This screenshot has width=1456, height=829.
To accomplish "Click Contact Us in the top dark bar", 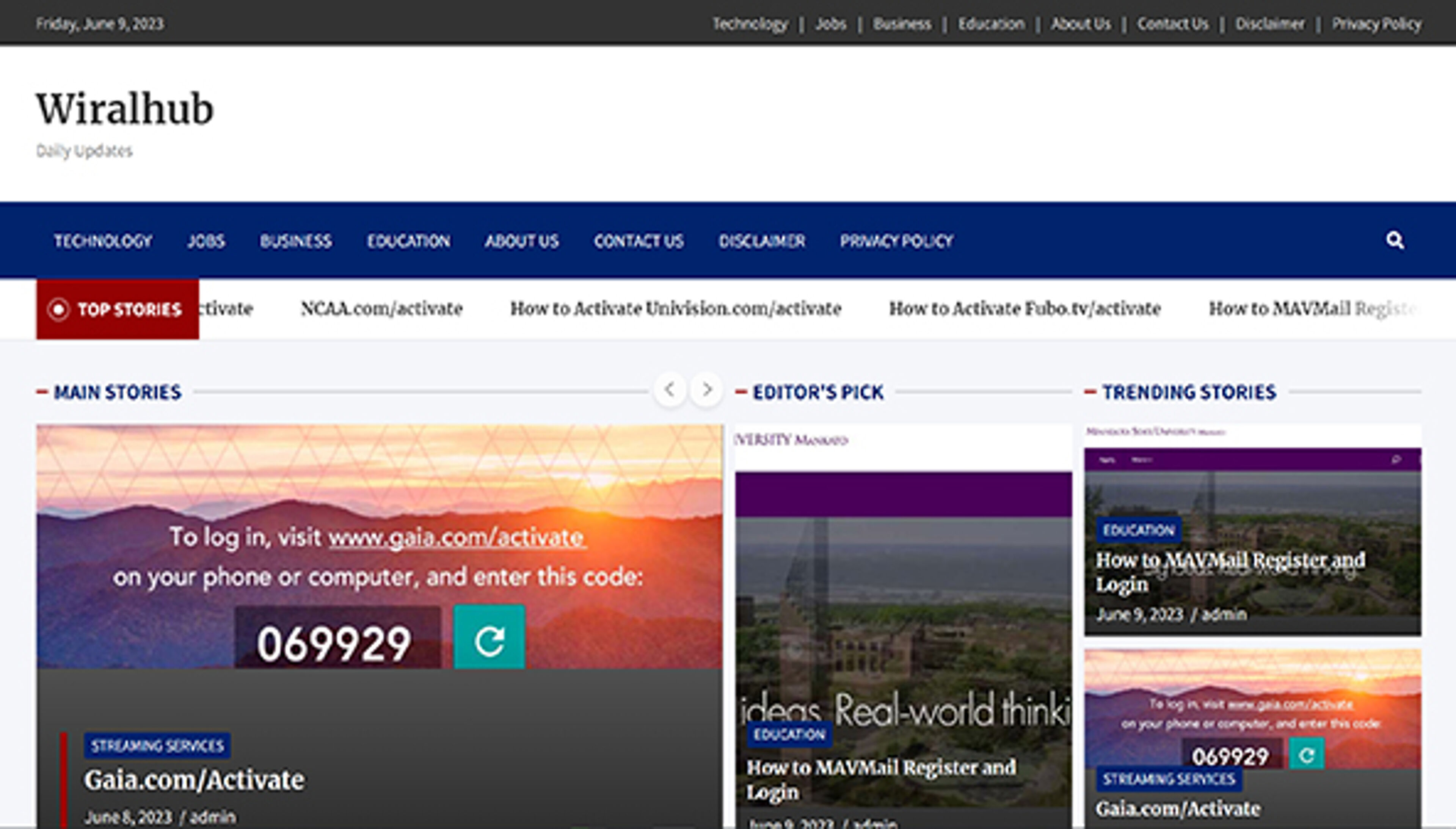I will pyautogui.click(x=1172, y=24).
